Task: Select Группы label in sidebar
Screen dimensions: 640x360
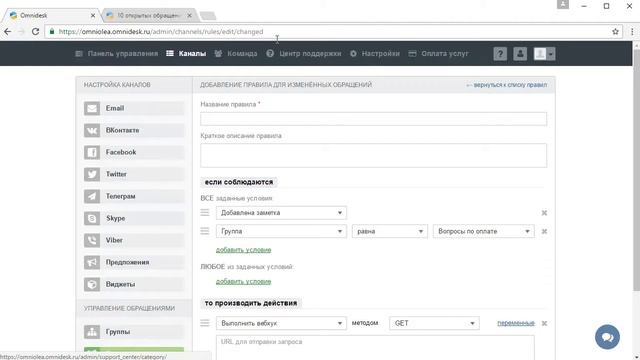Action: pyautogui.click(x=118, y=332)
